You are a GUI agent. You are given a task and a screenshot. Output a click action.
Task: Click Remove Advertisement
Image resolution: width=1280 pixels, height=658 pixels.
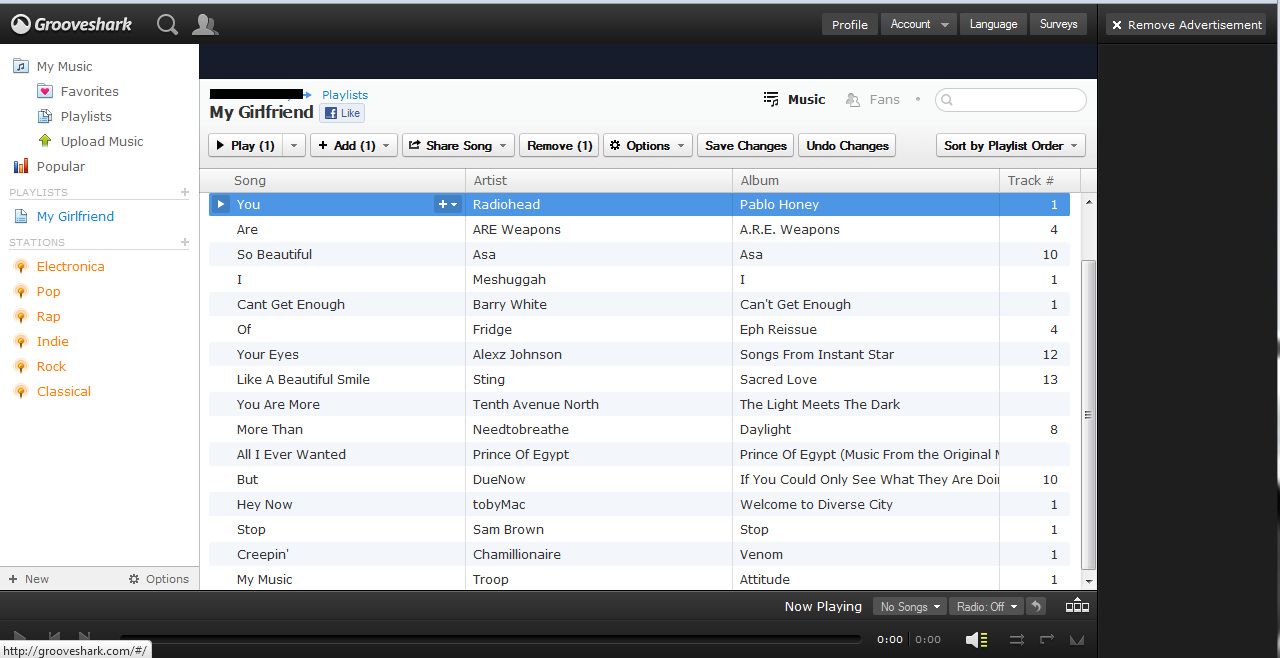click(1186, 25)
